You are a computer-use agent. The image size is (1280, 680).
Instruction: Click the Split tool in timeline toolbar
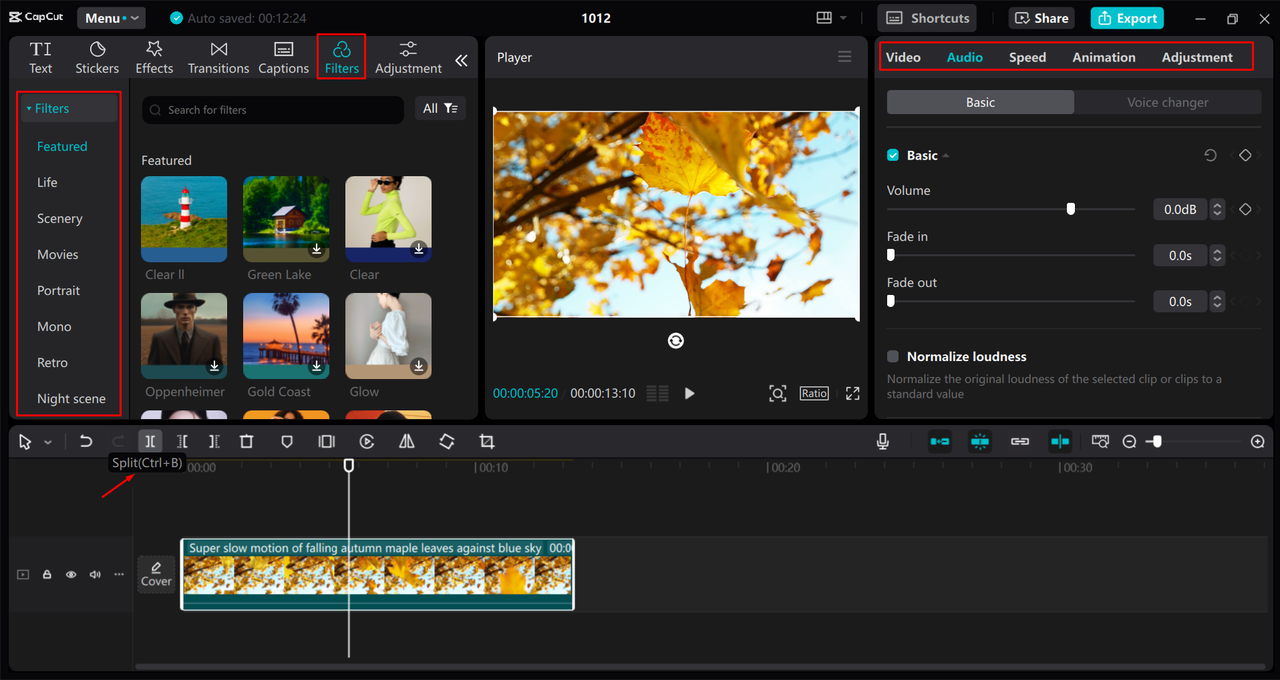[x=149, y=441]
